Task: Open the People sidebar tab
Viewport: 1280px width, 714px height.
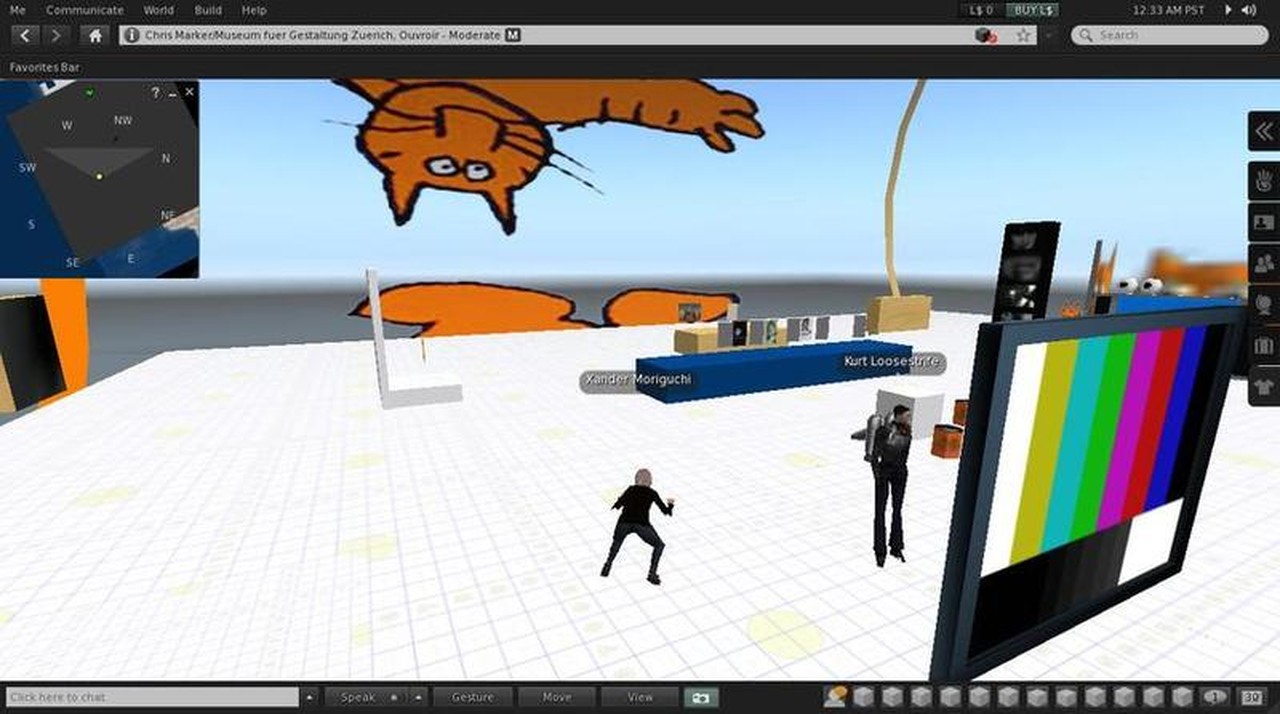Action: coord(1264,263)
